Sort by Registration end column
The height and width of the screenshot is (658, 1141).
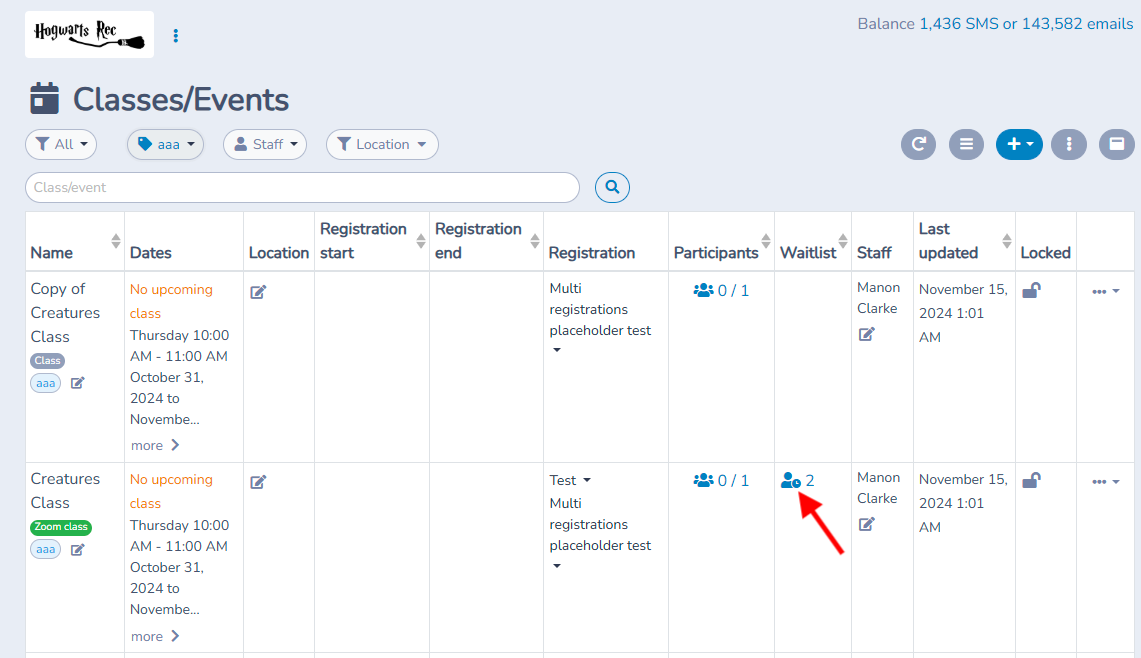point(535,241)
